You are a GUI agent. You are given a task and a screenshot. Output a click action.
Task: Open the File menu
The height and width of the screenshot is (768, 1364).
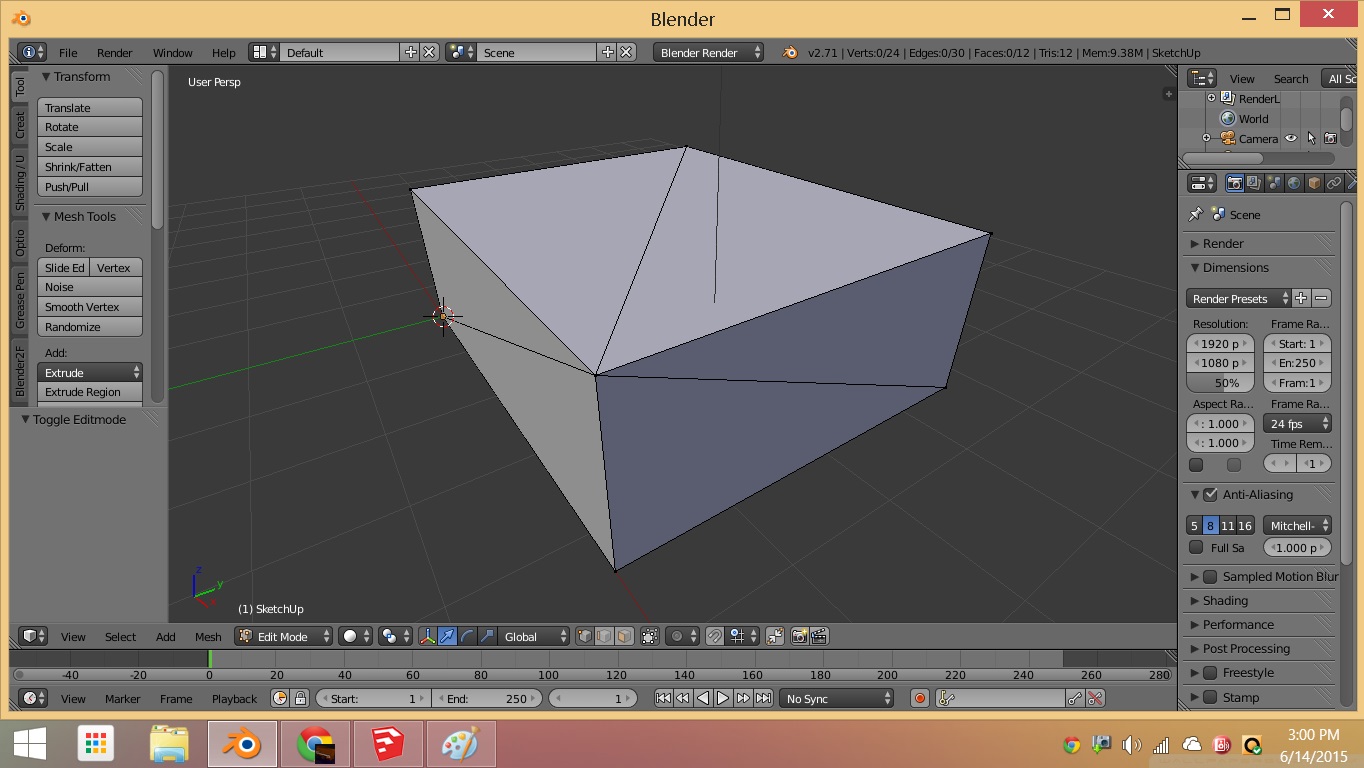click(68, 52)
